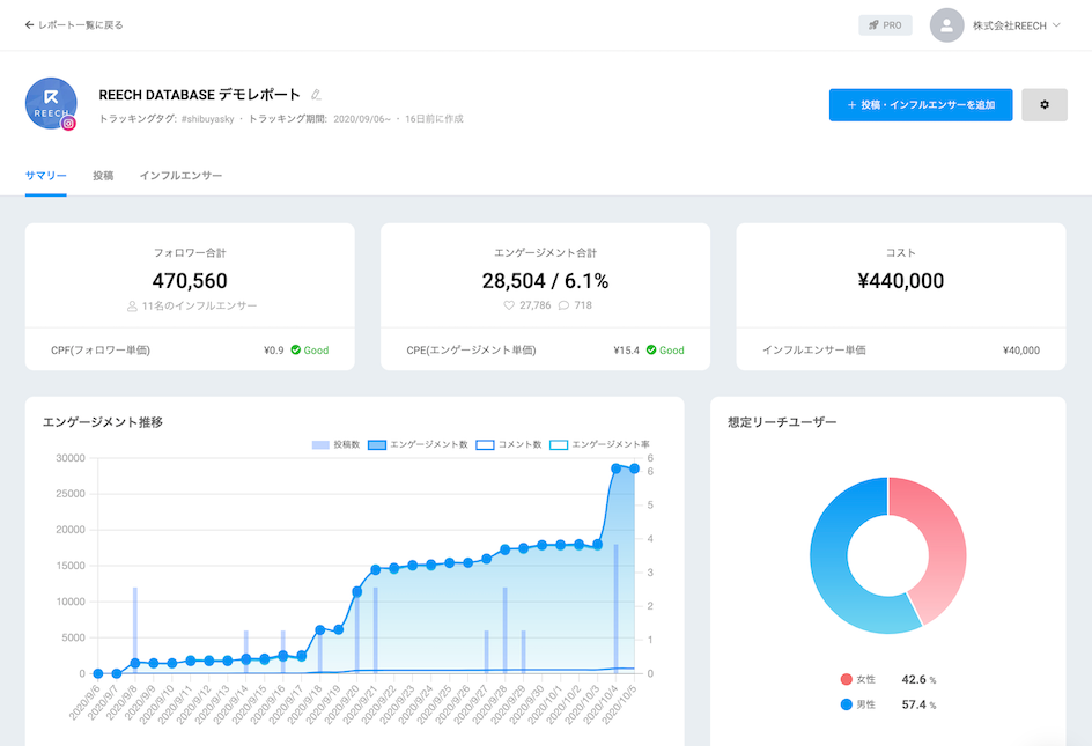Toggle the エンゲージメント率 legend series

[600, 445]
